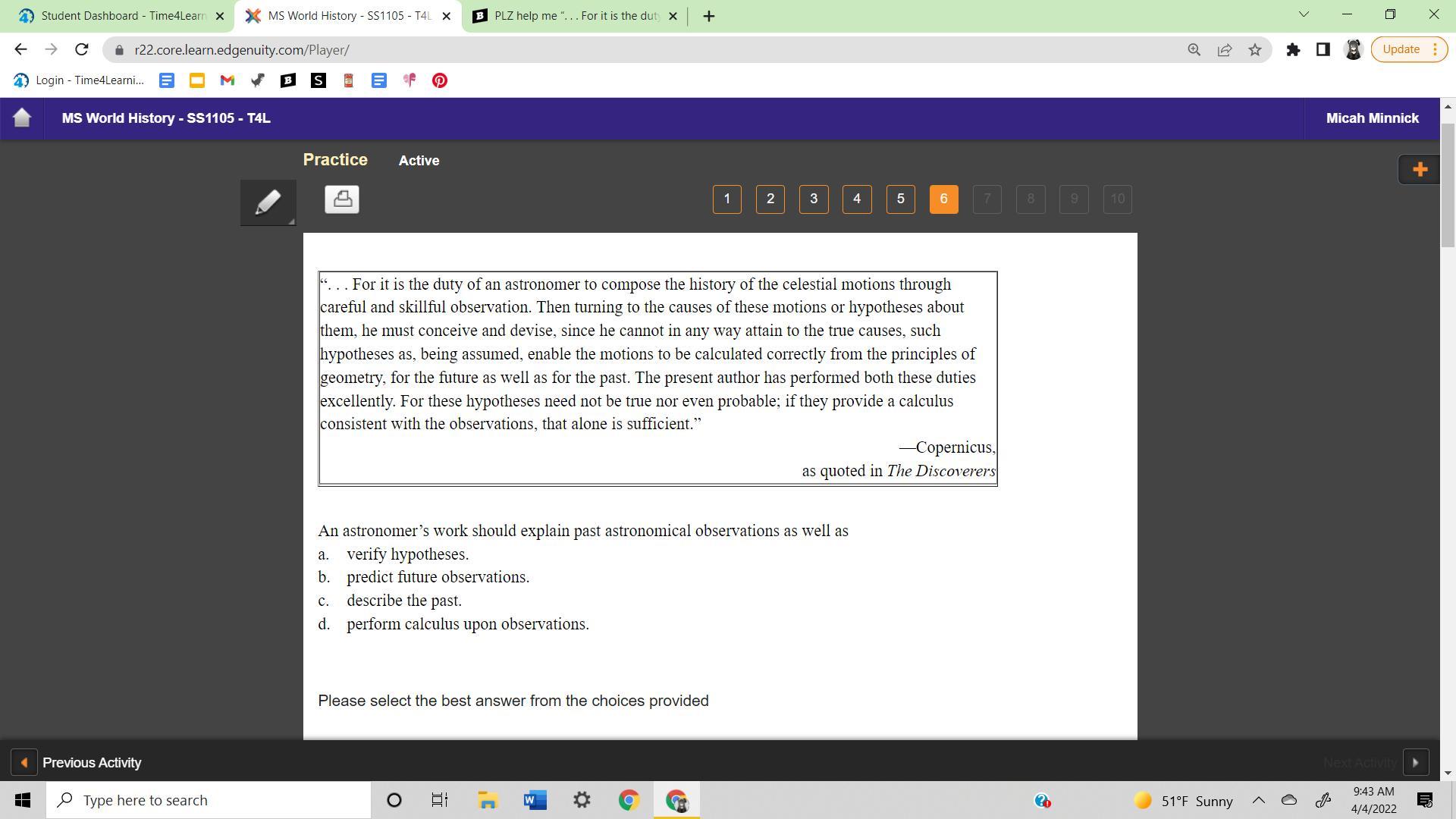Go to question 5
The image size is (1456, 819).
coord(900,199)
